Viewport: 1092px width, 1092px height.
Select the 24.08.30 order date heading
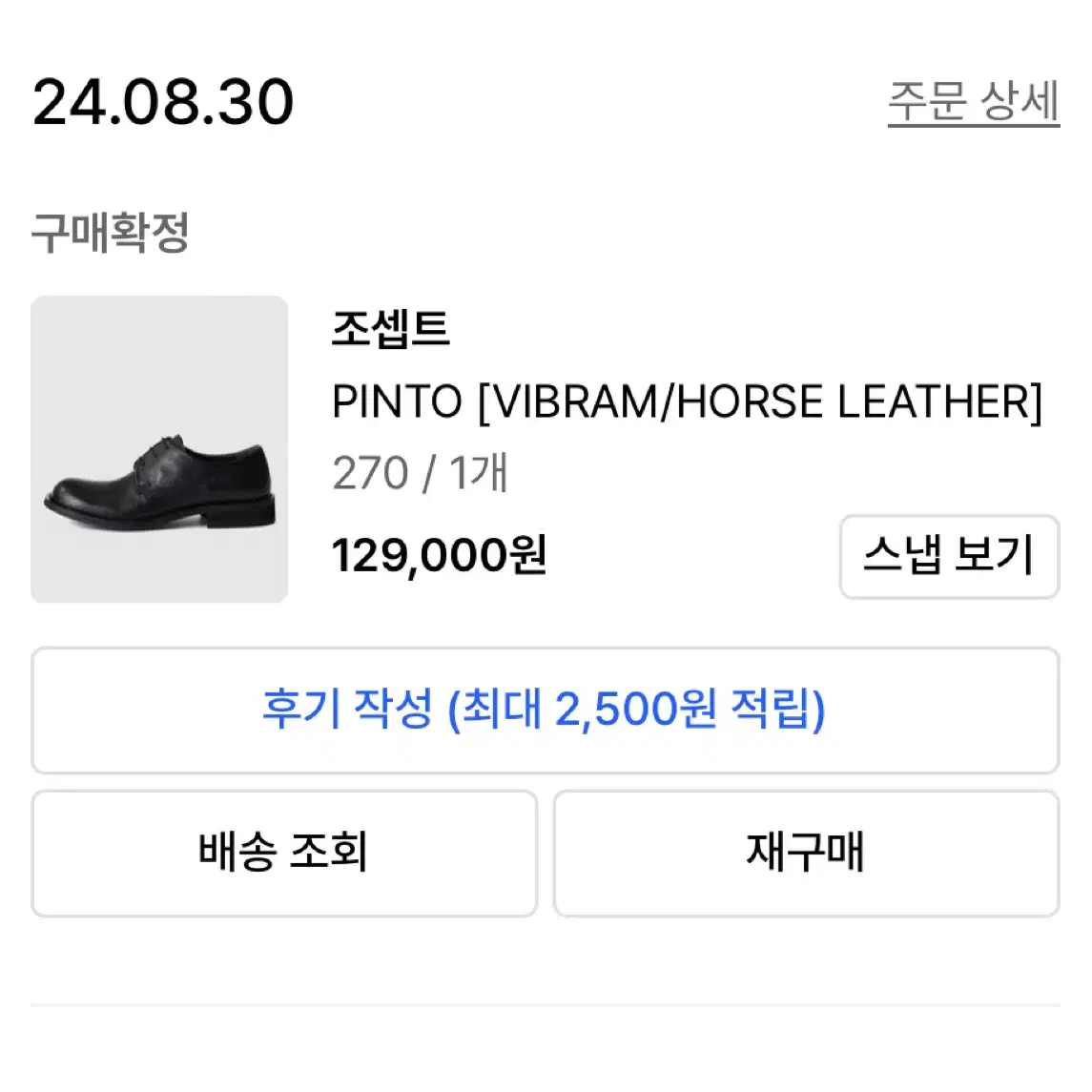pyautogui.click(x=163, y=102)
